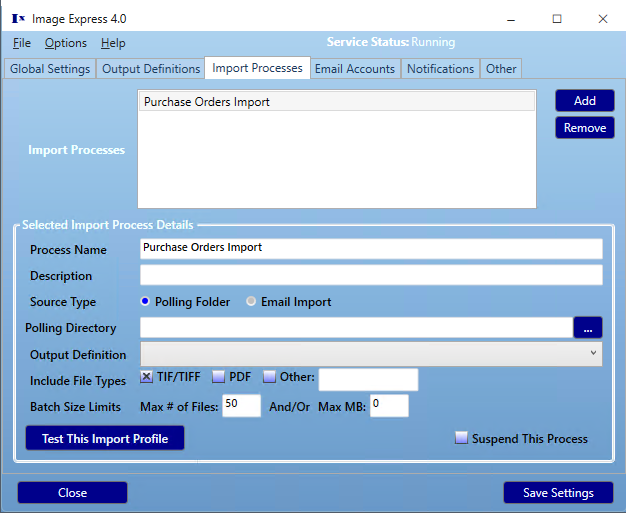Open the Help menu
This screenshot has height=513, width=626.
113,43
